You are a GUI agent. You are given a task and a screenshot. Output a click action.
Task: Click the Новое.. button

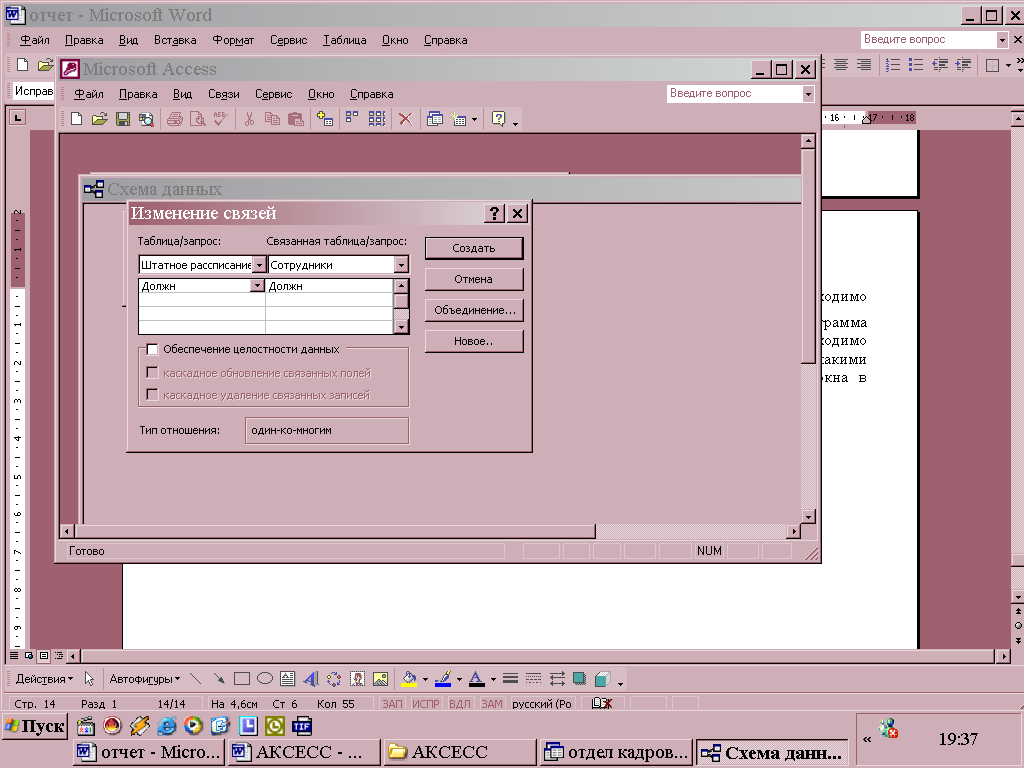tap(474, 341)
